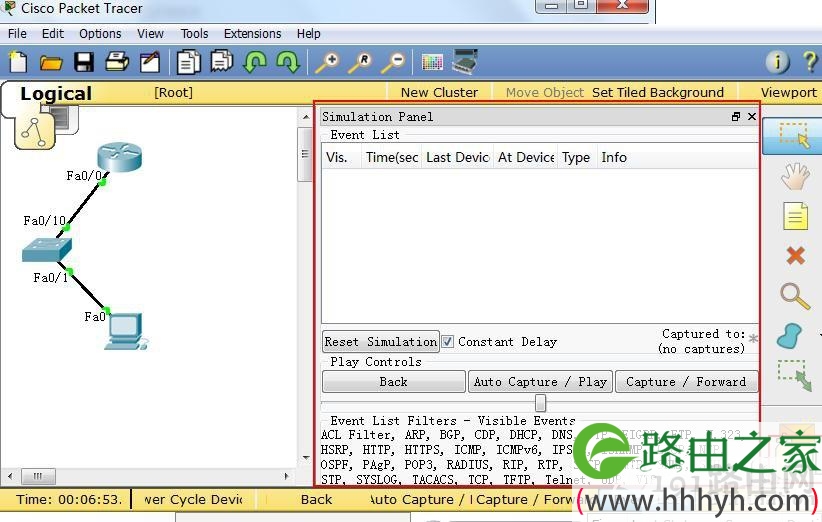Click the Time(sec) column header
The width and height of the screenshot is (822, 522).
pyautogui.click(x=391, y=157)
